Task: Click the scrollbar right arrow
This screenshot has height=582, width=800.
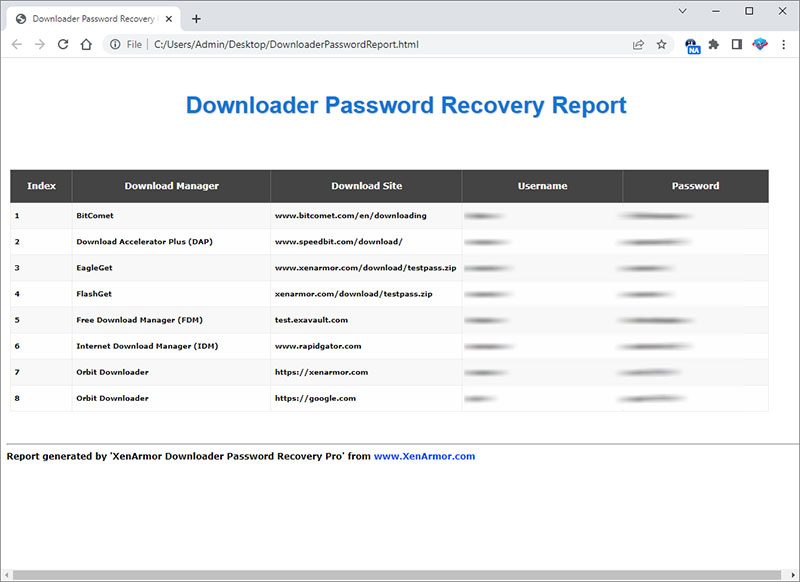Action: pyautogui.click(x=794, y=575)
